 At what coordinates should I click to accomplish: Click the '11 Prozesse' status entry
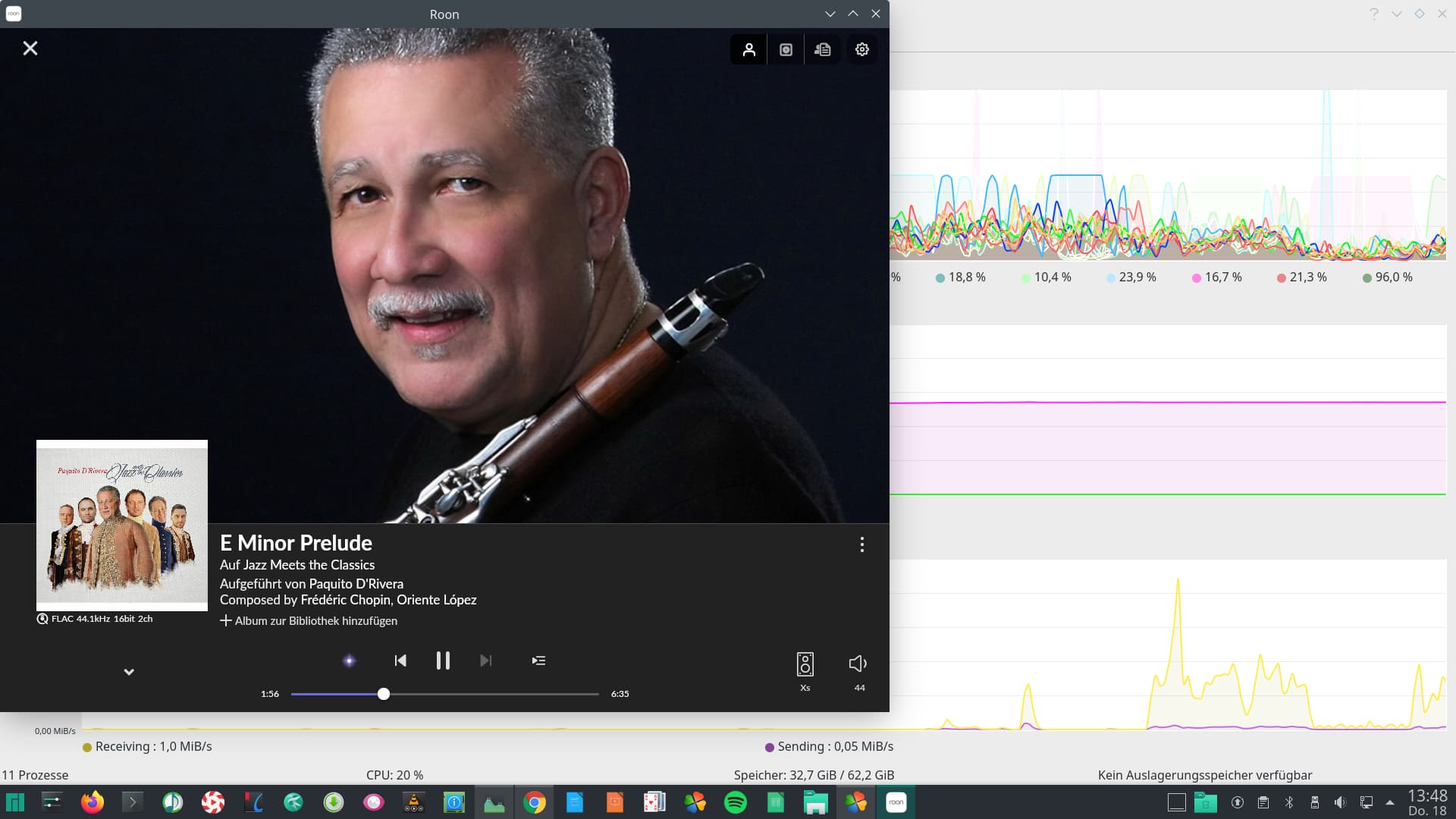(35, 775)
